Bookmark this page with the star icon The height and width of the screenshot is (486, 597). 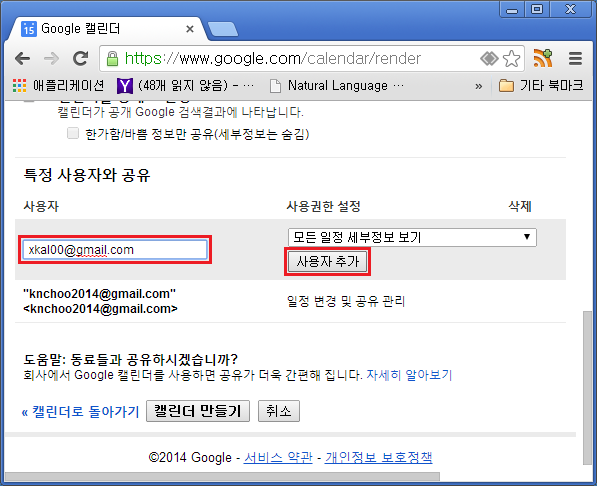tap(511, 59)
